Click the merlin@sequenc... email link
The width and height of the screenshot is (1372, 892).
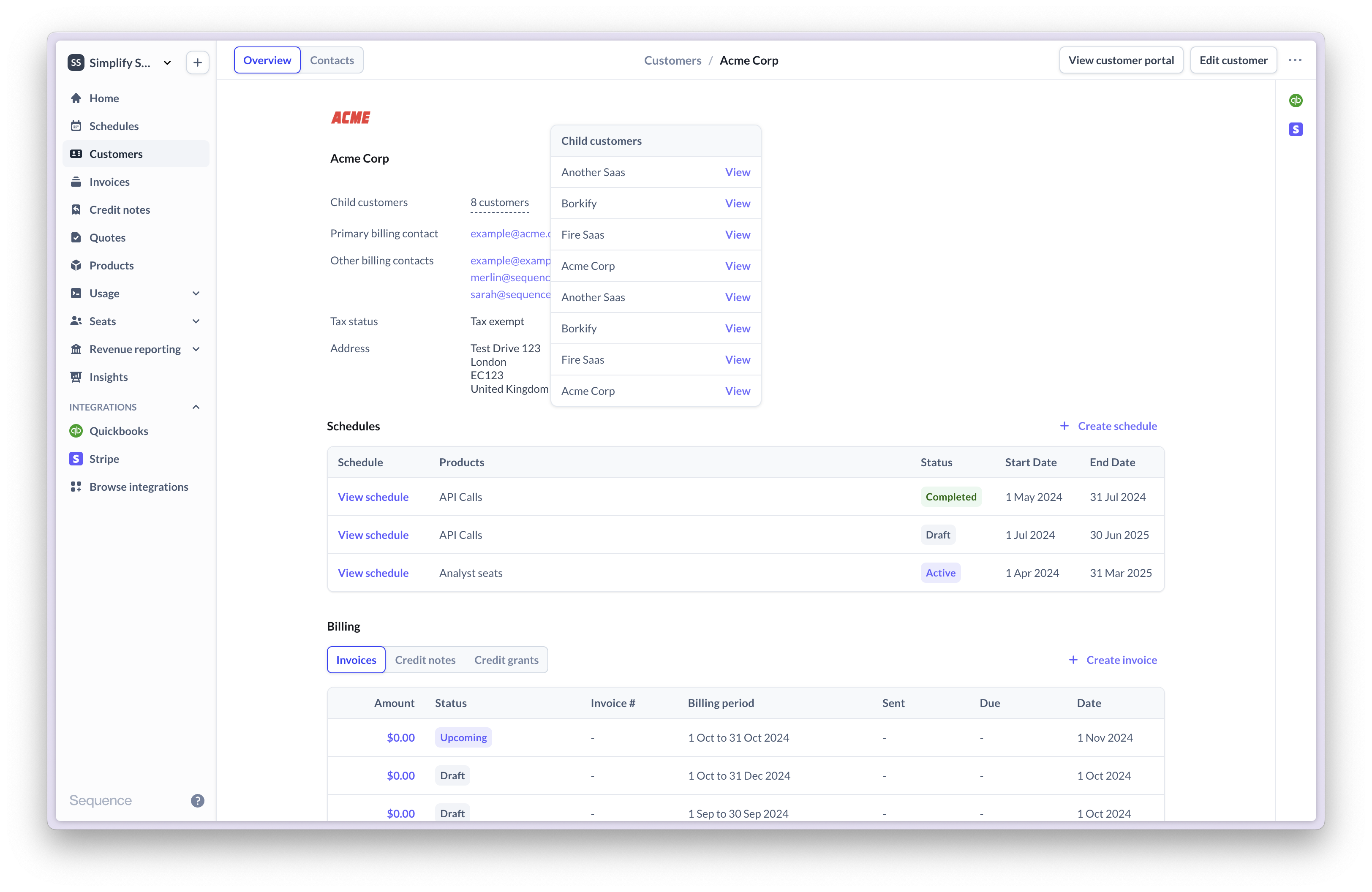coord(510,277)
